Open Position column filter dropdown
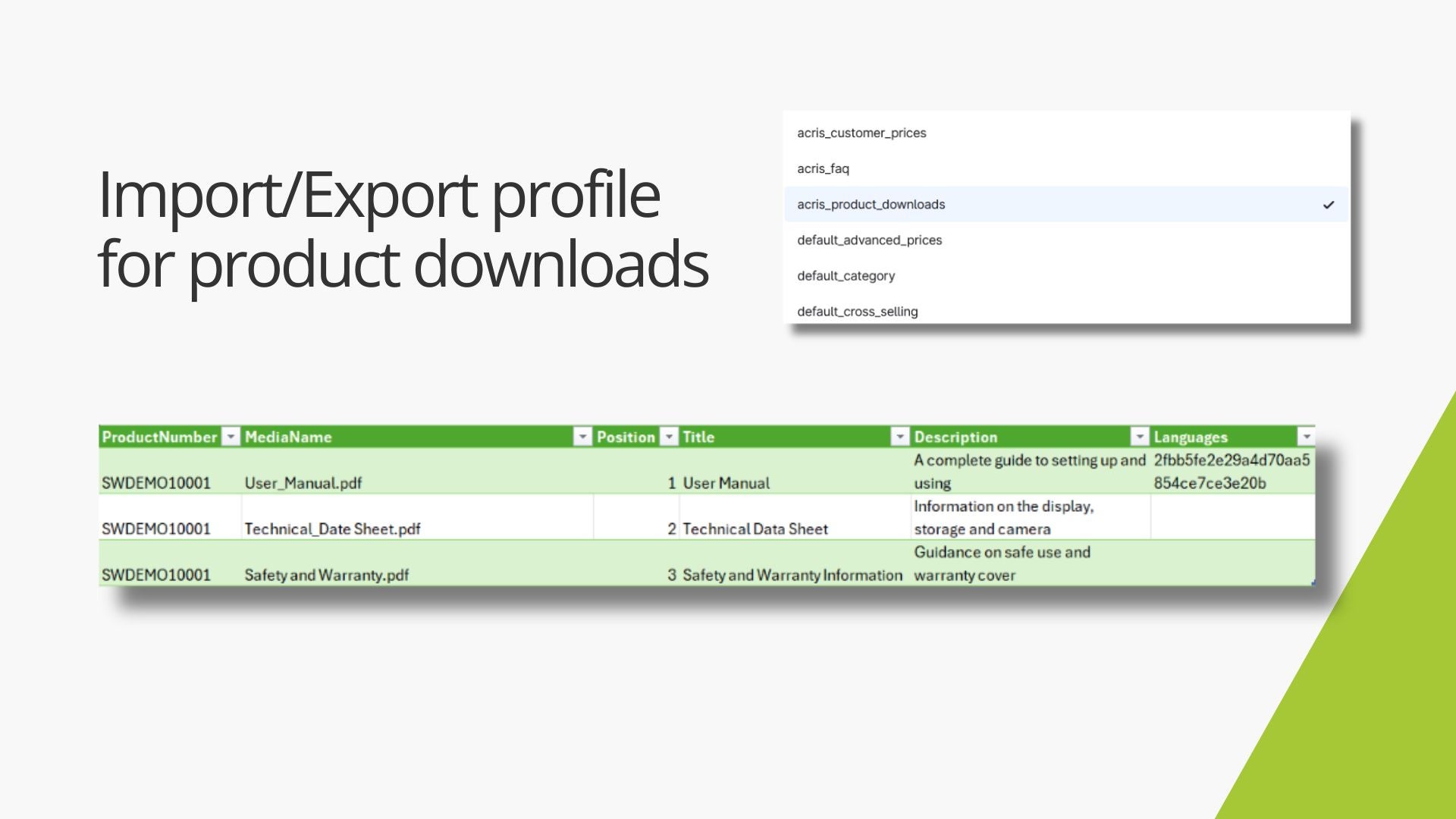Viewport: 1456px width, 819px height. (x=669, y=437)
